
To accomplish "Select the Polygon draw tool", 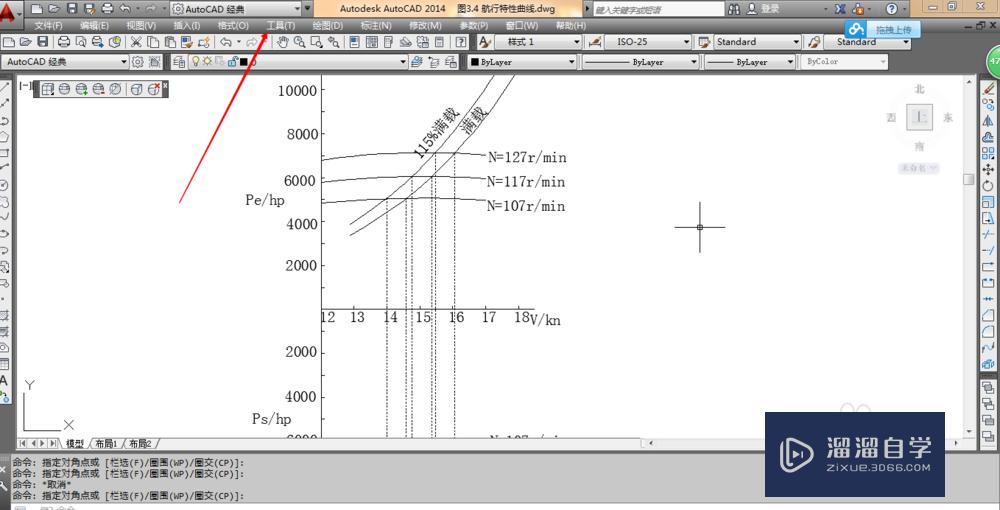I will pos(5,136).
